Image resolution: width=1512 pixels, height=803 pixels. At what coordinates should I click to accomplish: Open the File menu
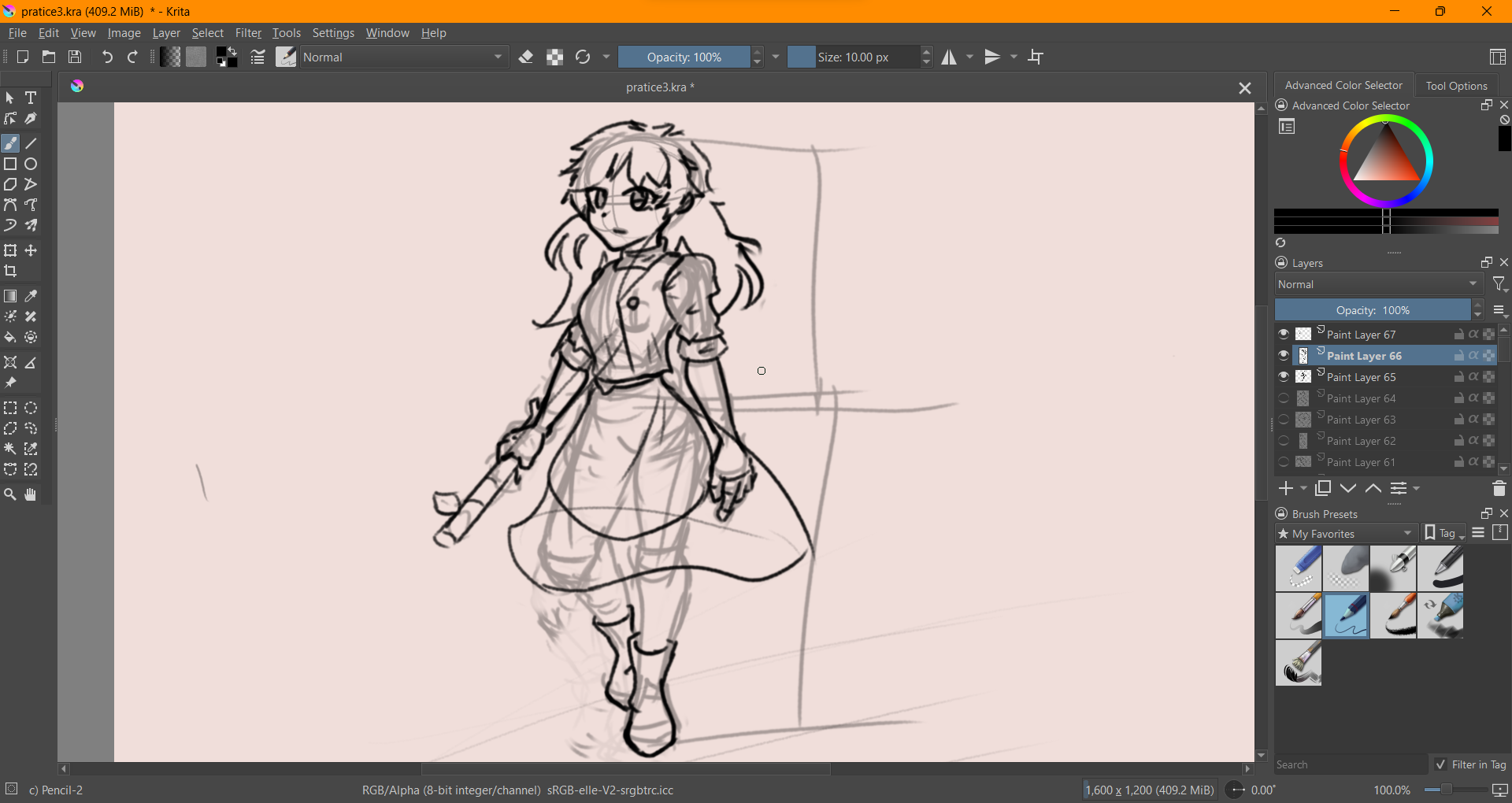coord(17,33)
